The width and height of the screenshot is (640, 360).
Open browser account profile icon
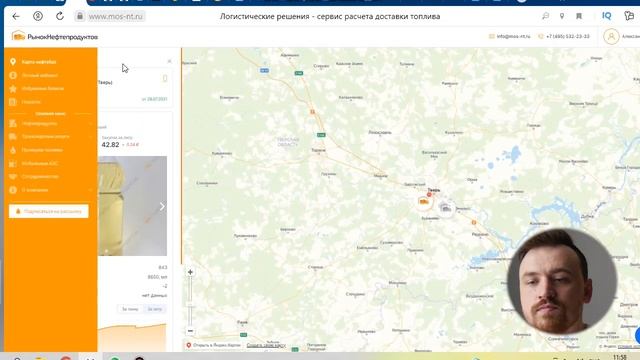coord(38,16)
